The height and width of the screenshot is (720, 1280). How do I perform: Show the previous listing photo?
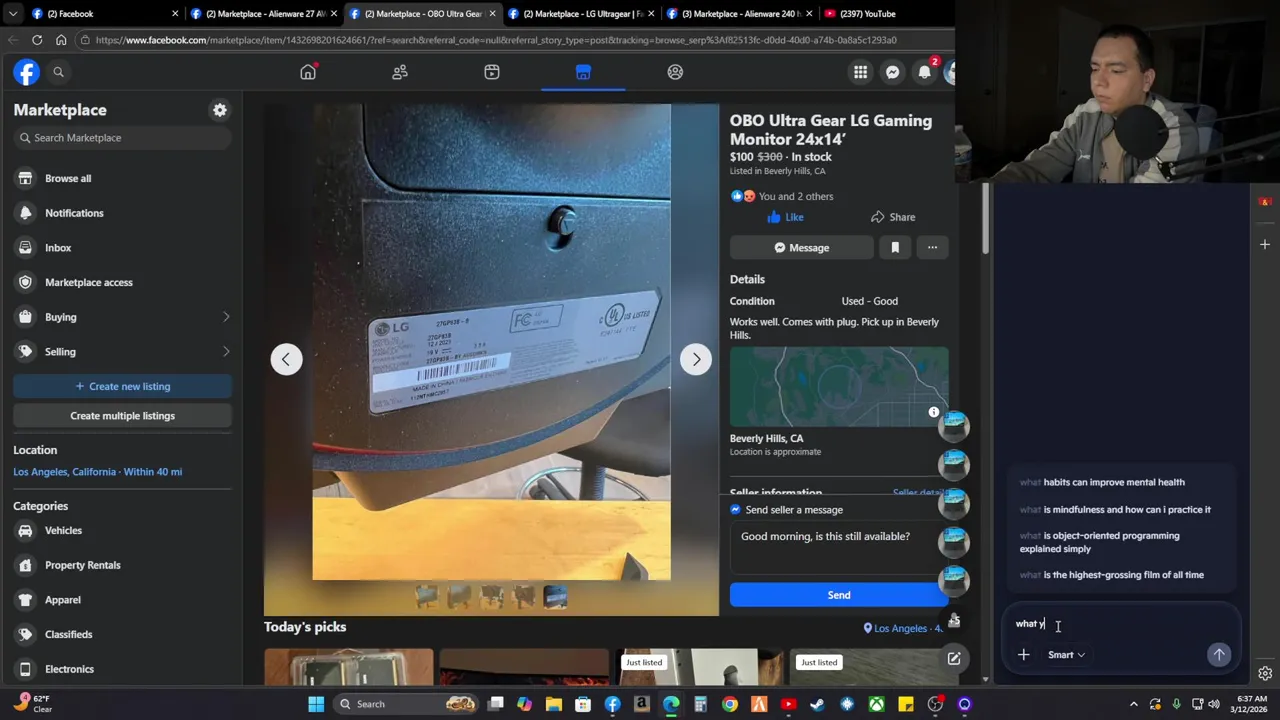coord(286,359)
